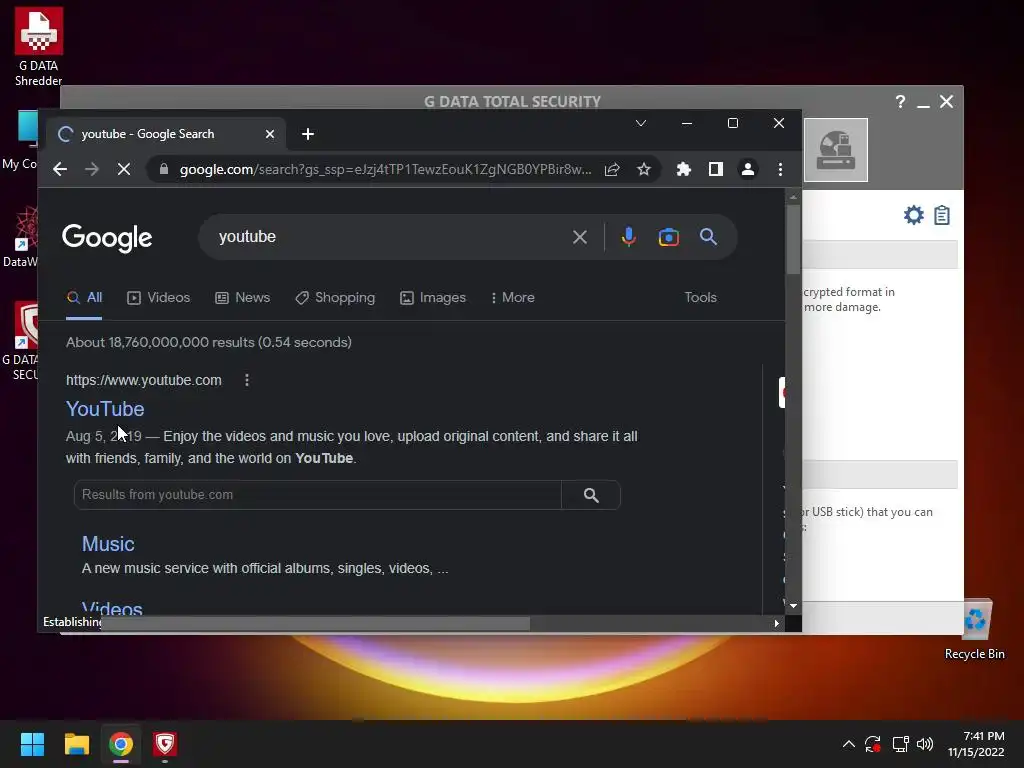The height and width of the screenshot is (768, 1024).
Task: Click the forward navigation arrow in Chrome
Action: [x=92, y=169]
